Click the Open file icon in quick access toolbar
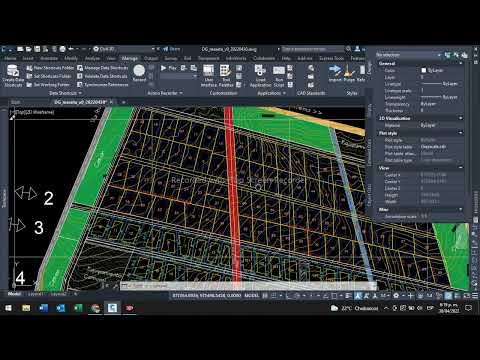The height and width of the screenshot is (360, 480). (x=29, y=49)
